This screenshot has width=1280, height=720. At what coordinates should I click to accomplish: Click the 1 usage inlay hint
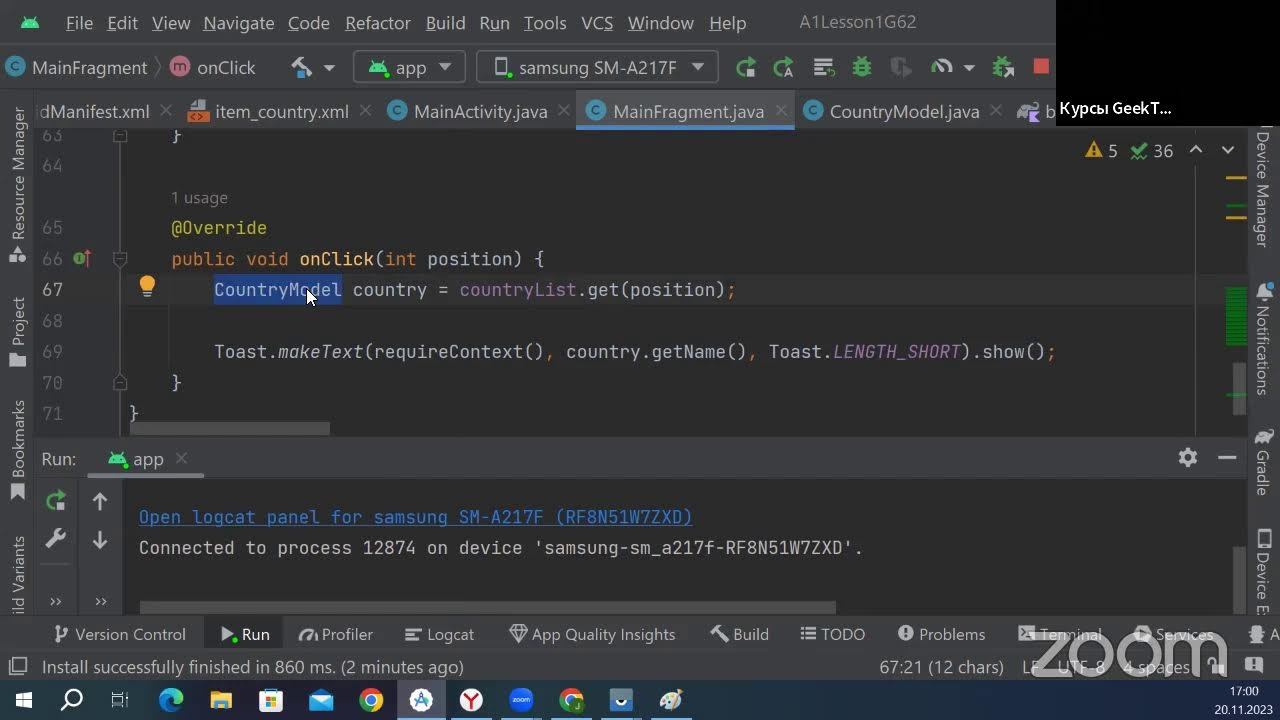pyautogui.click(x=199, y=198)
